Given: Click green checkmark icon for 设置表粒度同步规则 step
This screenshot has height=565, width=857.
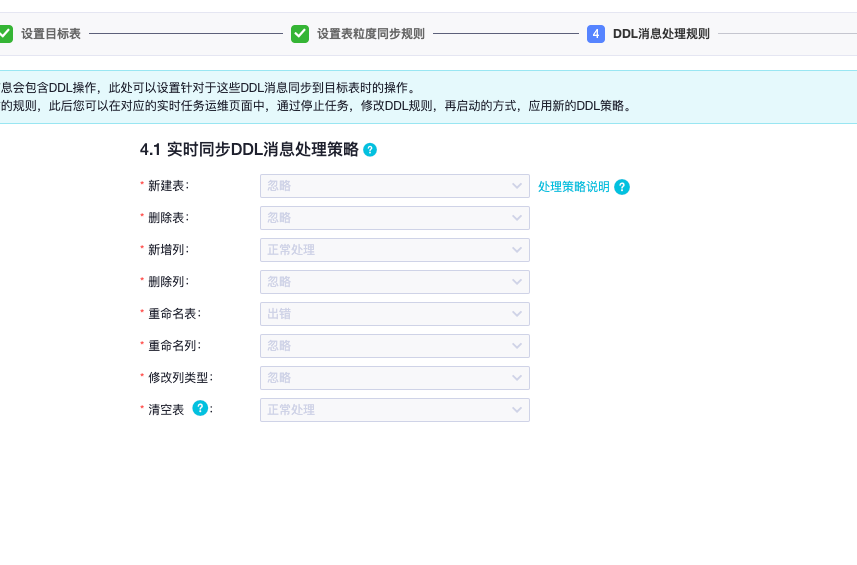Looking at the screenshot, I should (300, 34).
